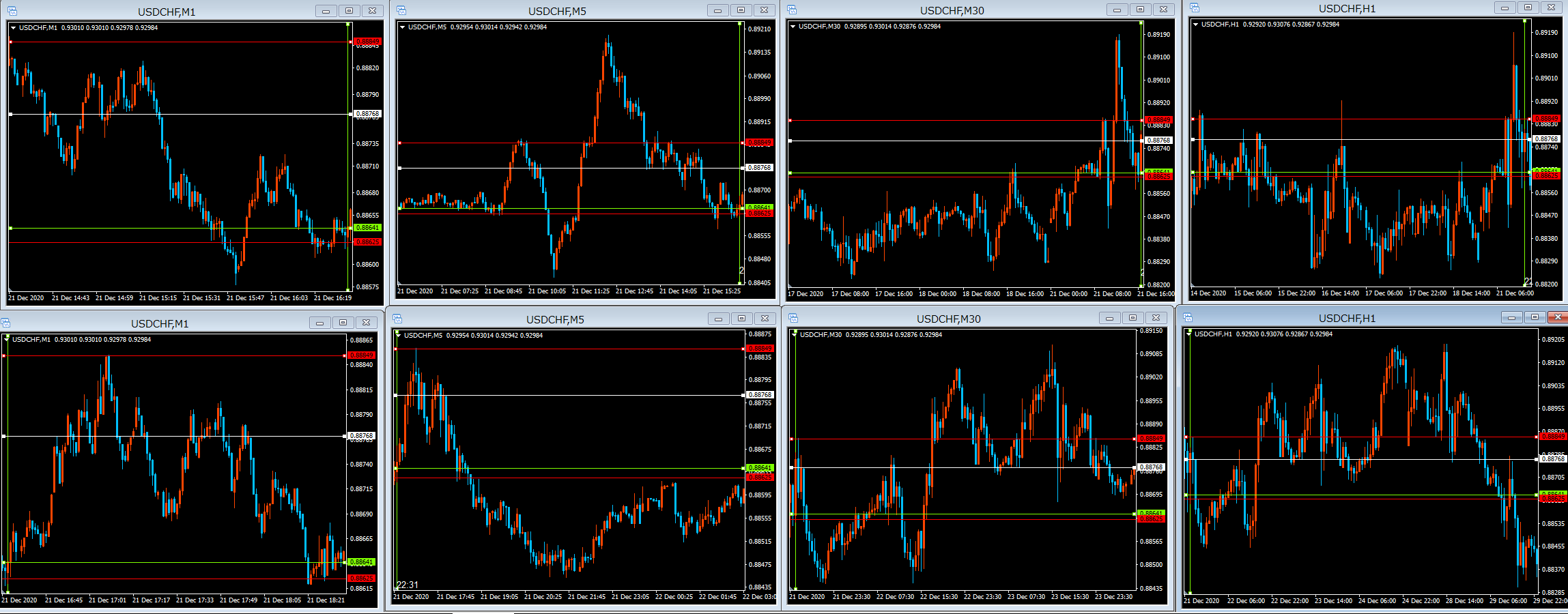
Task: Click the 22:31 countdown text in lower M5 chart
Action: click(x=408, y=585)
